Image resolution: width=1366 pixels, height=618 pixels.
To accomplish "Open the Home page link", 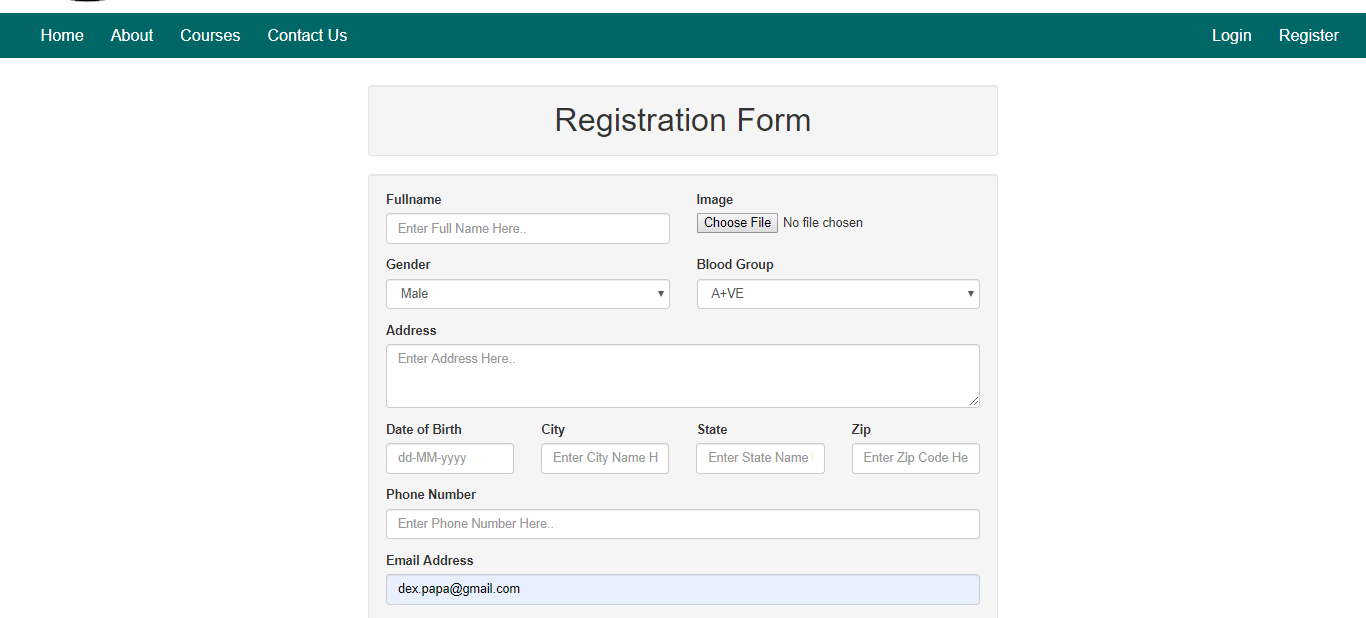I will click(x=62, y=36).
